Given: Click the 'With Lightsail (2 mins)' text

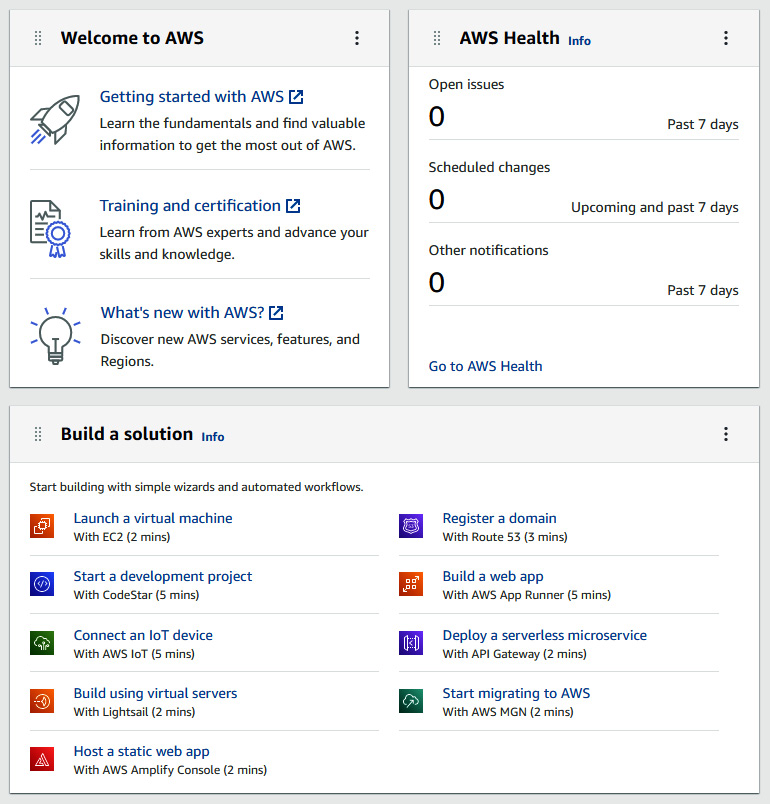Looking at the screenshot, I should 134,712.
